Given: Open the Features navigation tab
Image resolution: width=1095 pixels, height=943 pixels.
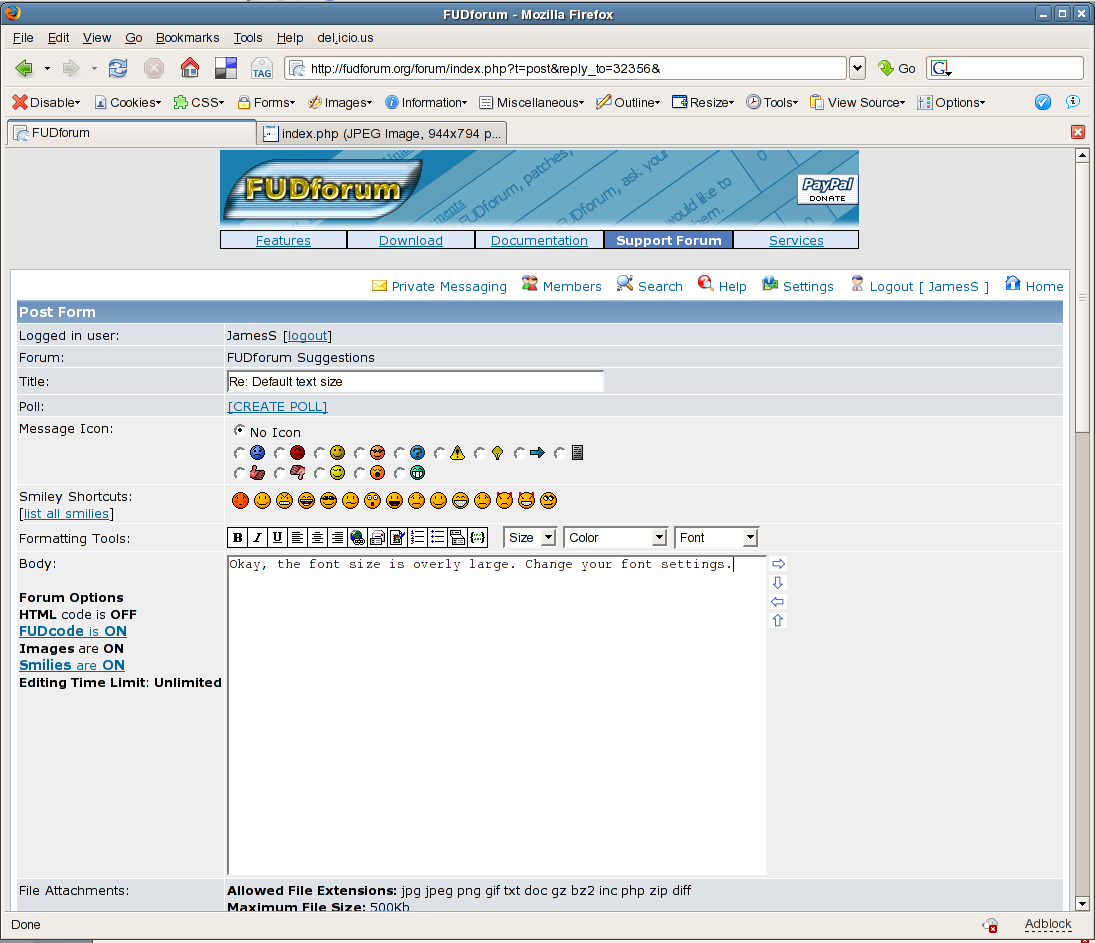Looking at the screenshot, I should point(283,240).
